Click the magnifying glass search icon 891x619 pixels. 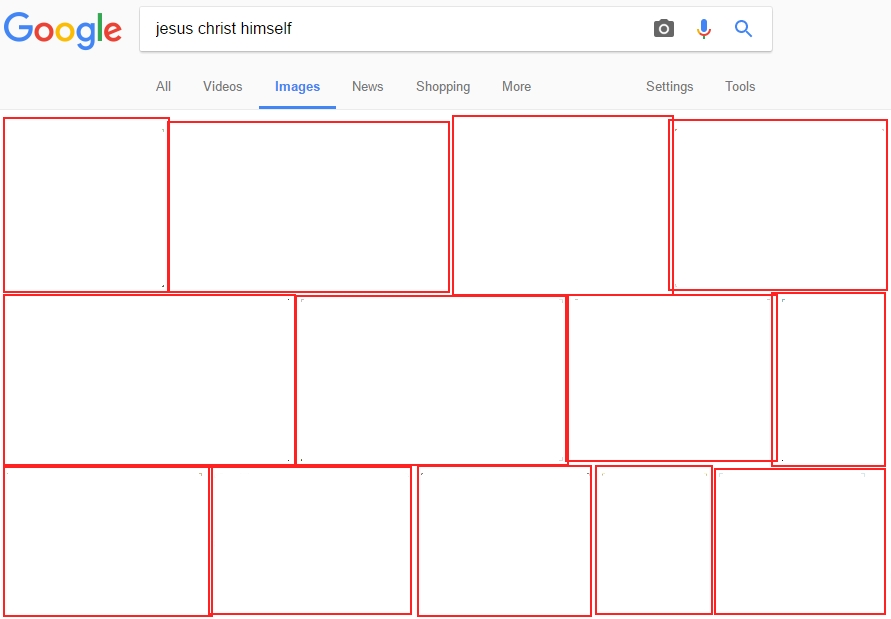point(743,28)
